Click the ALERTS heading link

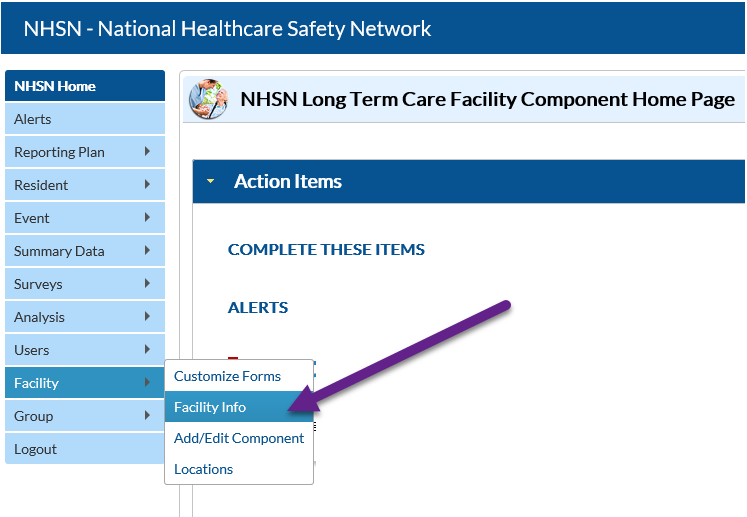(258, 308)
